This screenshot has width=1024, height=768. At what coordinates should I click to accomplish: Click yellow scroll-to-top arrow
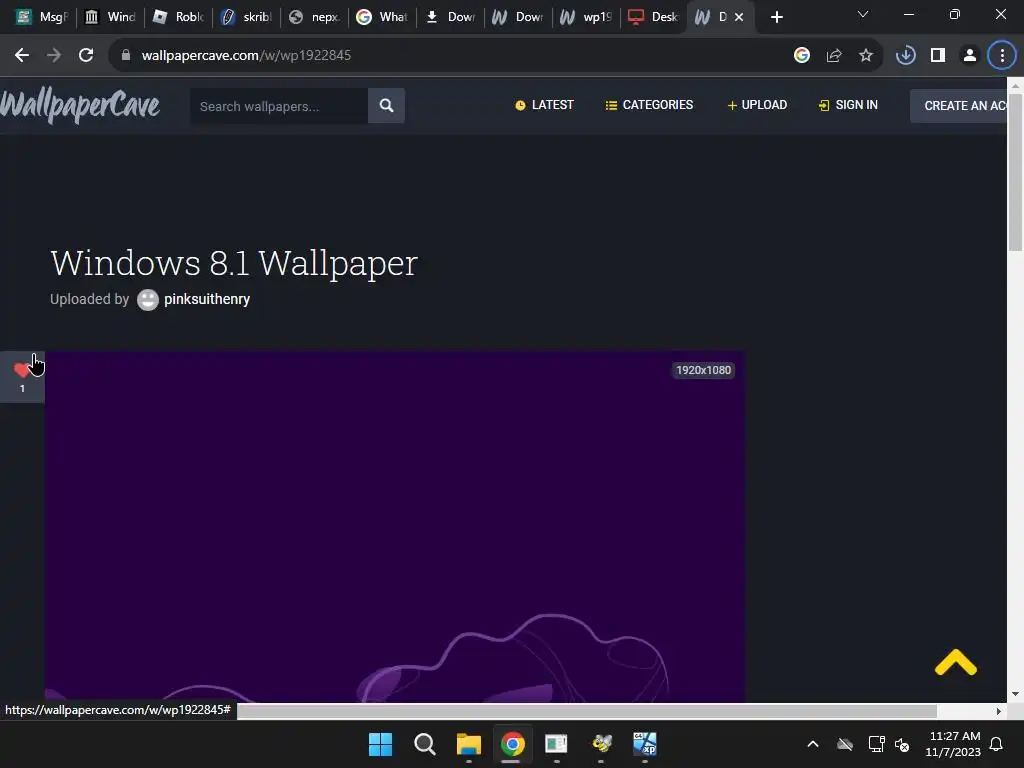(955, 662)
